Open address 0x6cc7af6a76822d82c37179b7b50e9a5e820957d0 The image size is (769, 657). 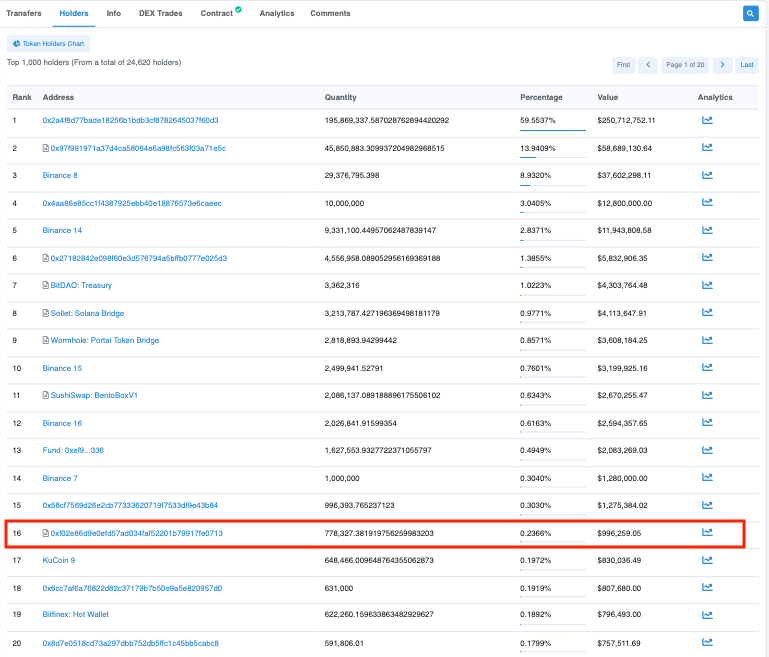(x=132, y=588)
